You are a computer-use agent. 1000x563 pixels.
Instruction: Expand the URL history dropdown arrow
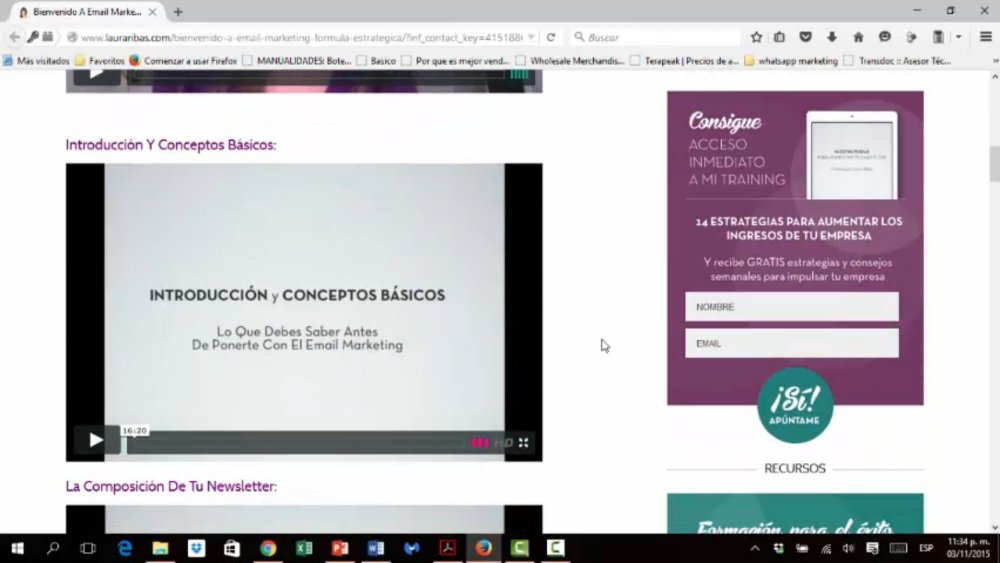pos(531,38)
